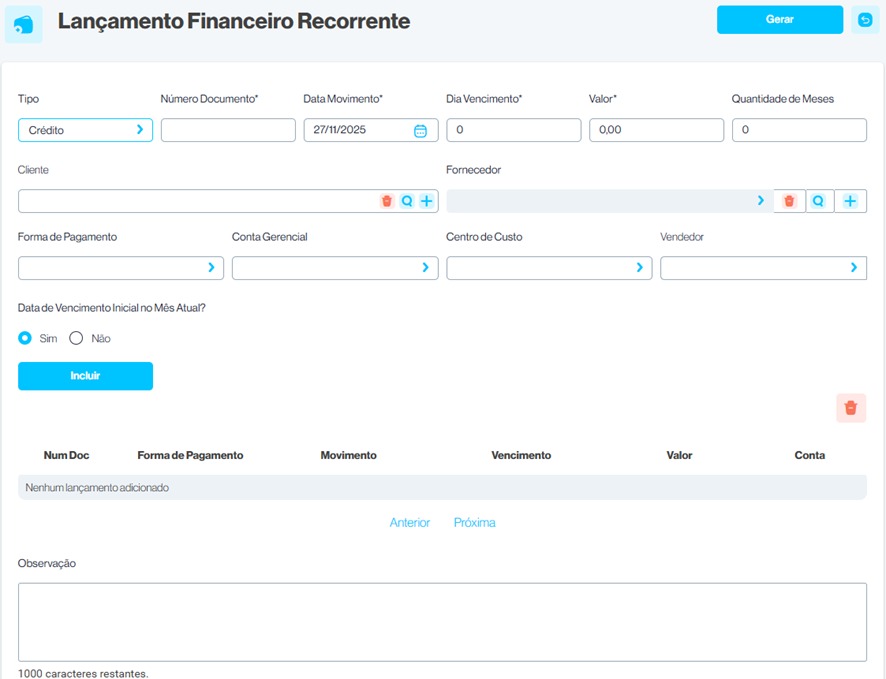Go to Próxima page of entries

coord(474,523)
